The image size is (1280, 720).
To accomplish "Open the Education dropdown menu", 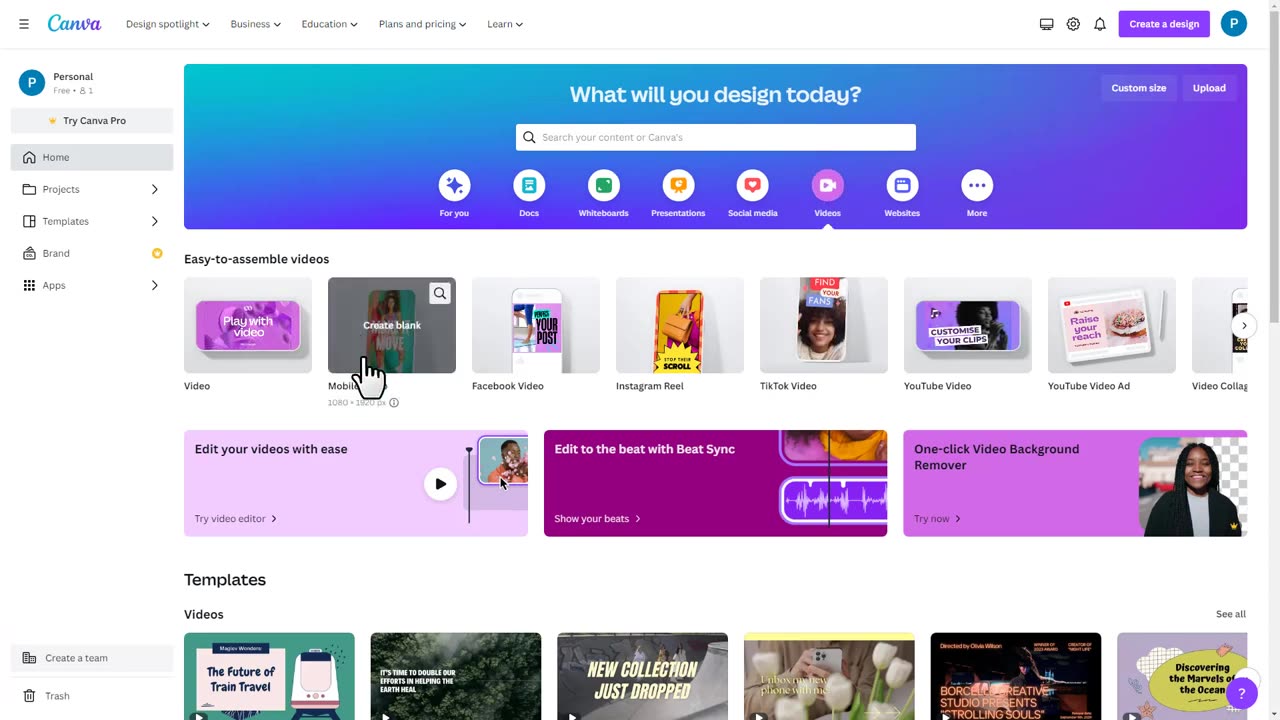I will pos(329,24).
